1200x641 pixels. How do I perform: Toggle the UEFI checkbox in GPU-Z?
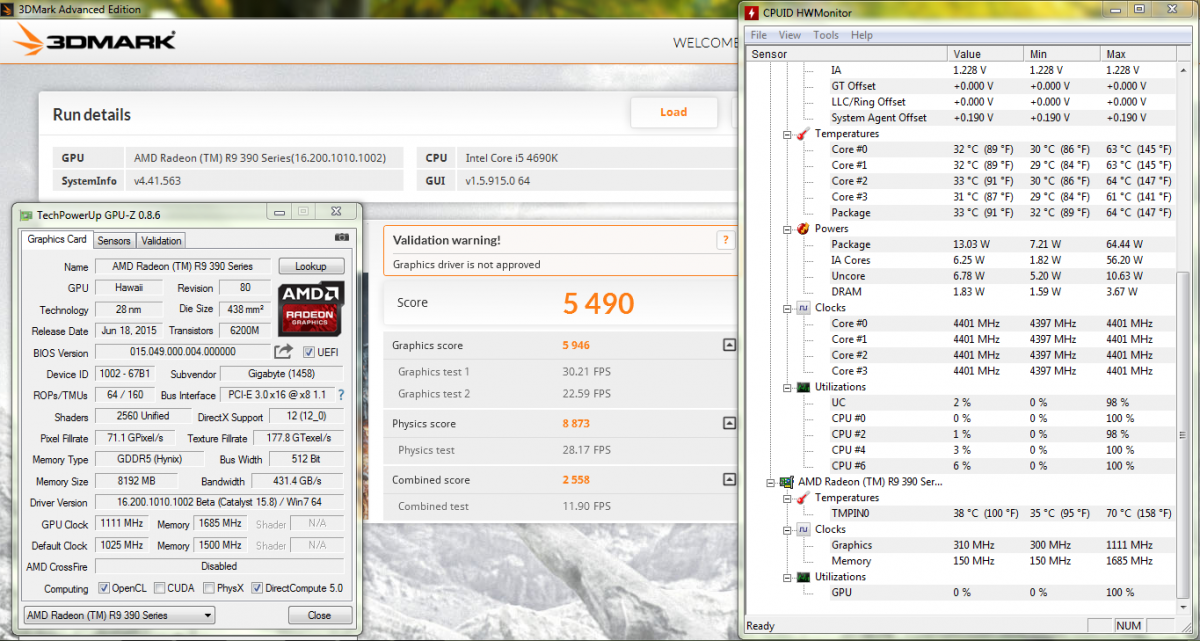(x=308, y=352)
